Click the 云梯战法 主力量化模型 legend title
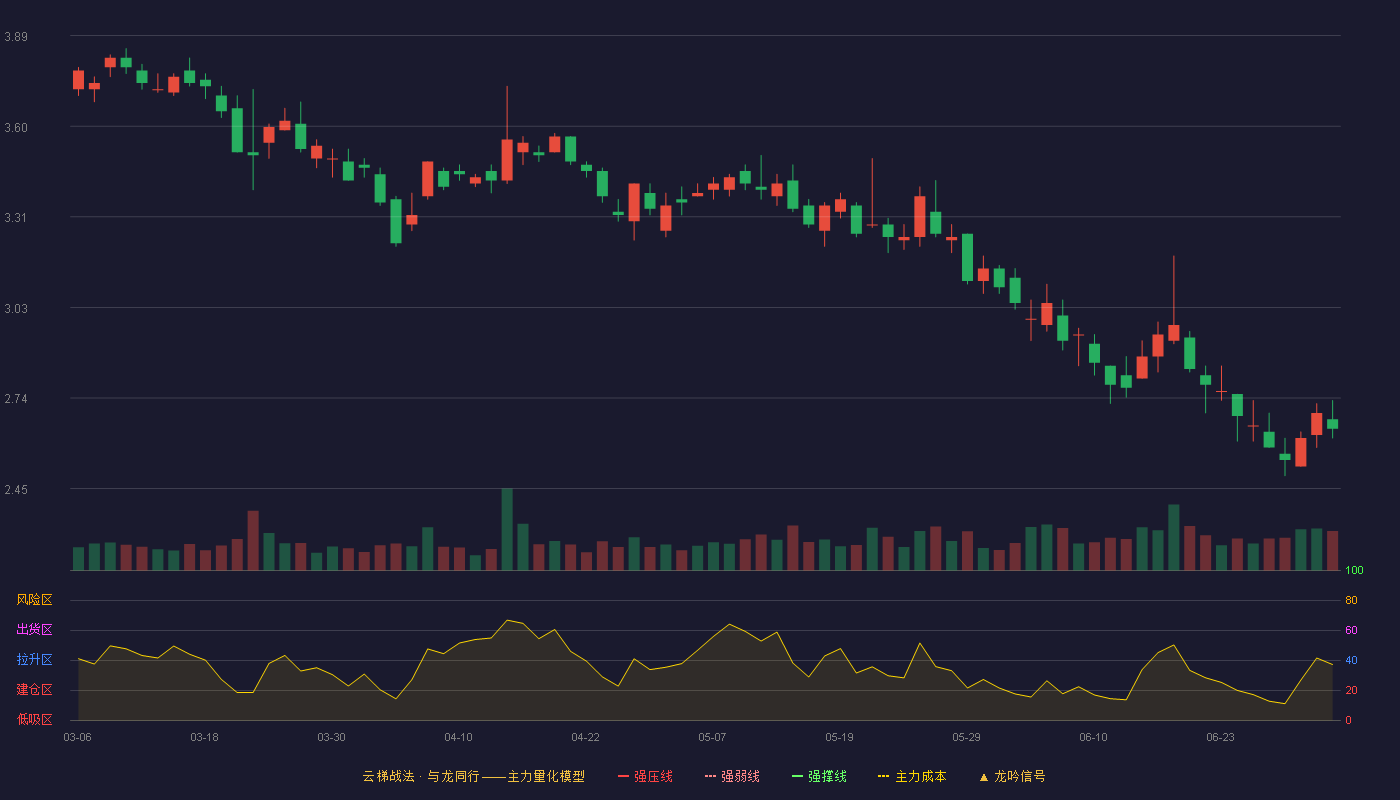Viewport: 1400px width, 800px height. 473,776
